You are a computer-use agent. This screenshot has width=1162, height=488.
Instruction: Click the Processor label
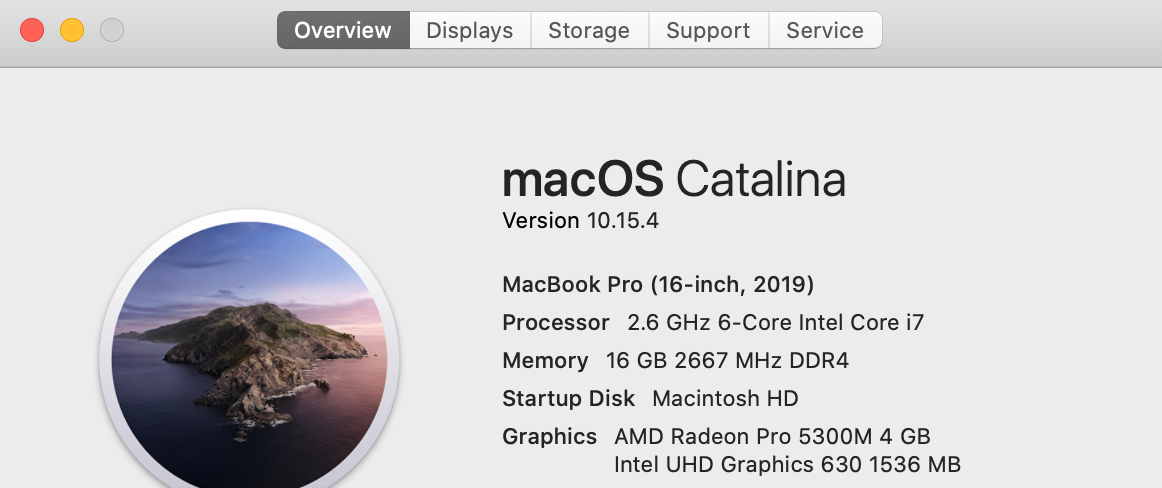coord(555,323)
